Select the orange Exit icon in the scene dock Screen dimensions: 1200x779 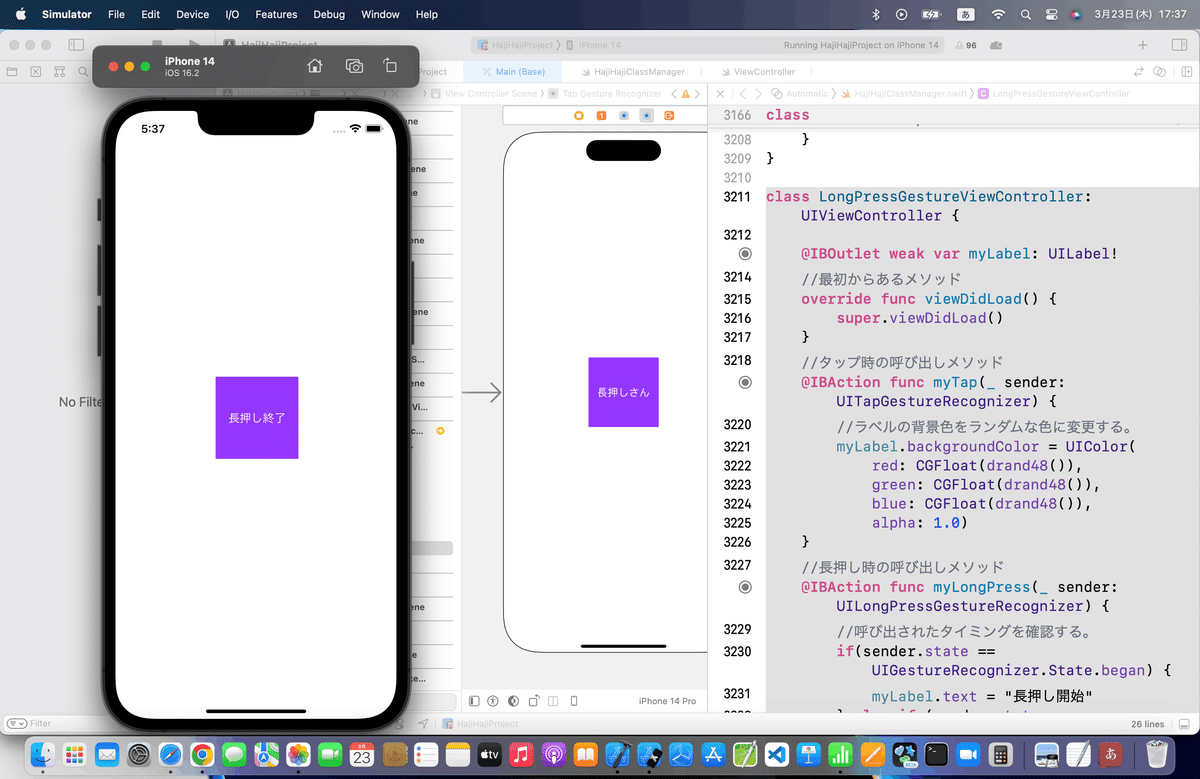point(669,115)
